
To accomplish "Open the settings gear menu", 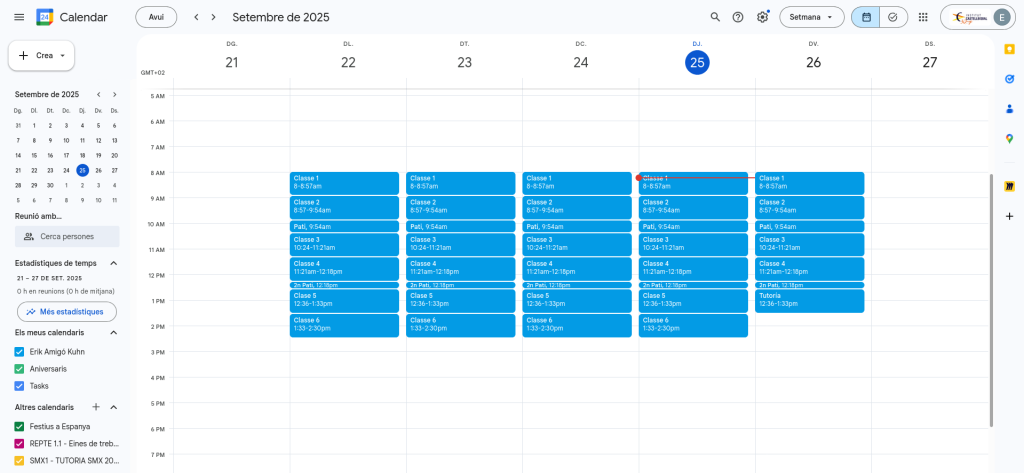I will click(x=763, y=17).
